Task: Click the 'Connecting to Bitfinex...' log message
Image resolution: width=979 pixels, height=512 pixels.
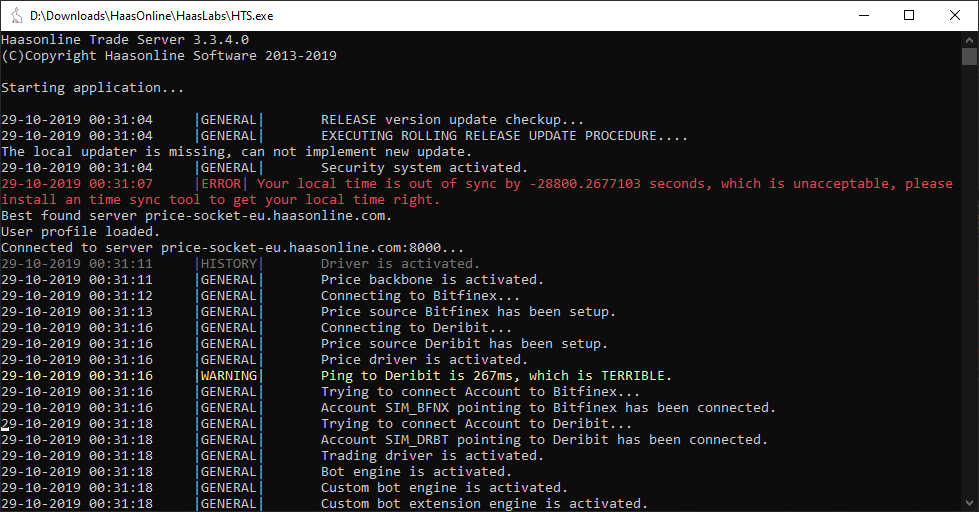Action: [x=420, y=295]
